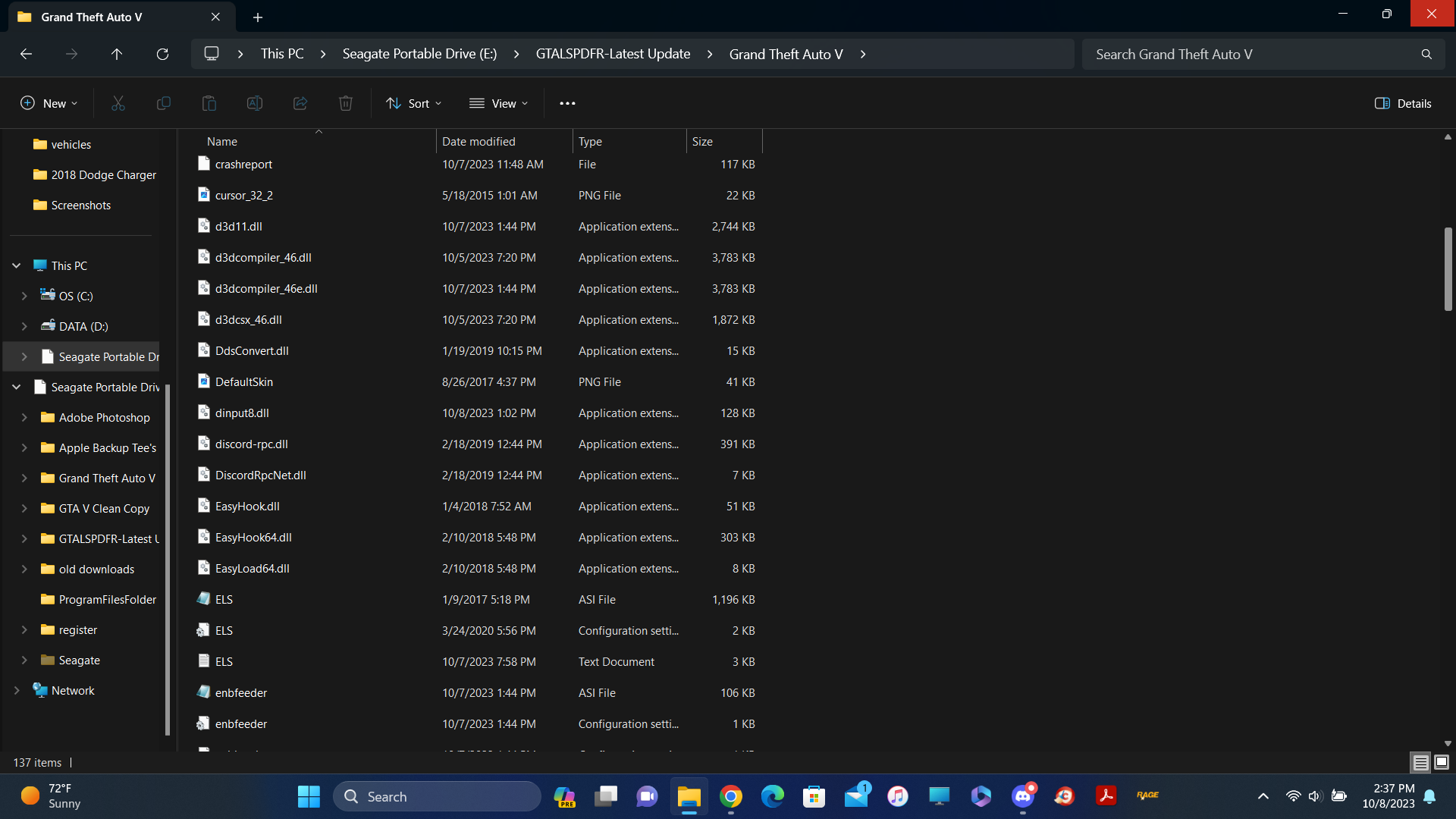Open the New item button
The width and height of the screenshot is (1456, 819).
tap(49, 103)
